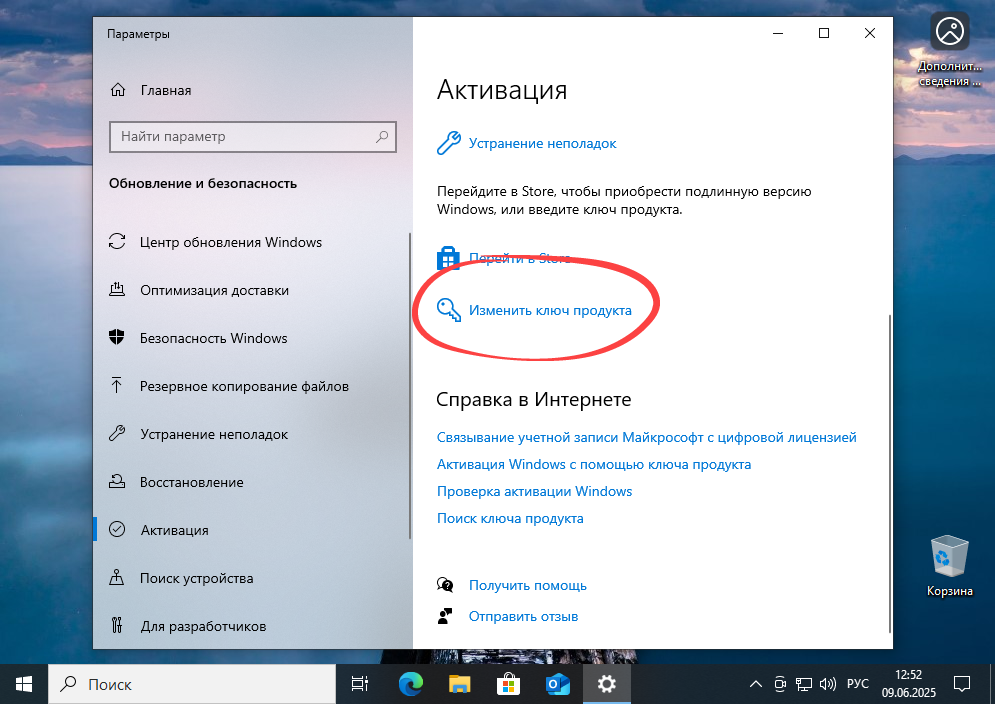This screenshot has width=995, height=704.
Task: Open the Поиск ключа продукта link
Action: 510,518
